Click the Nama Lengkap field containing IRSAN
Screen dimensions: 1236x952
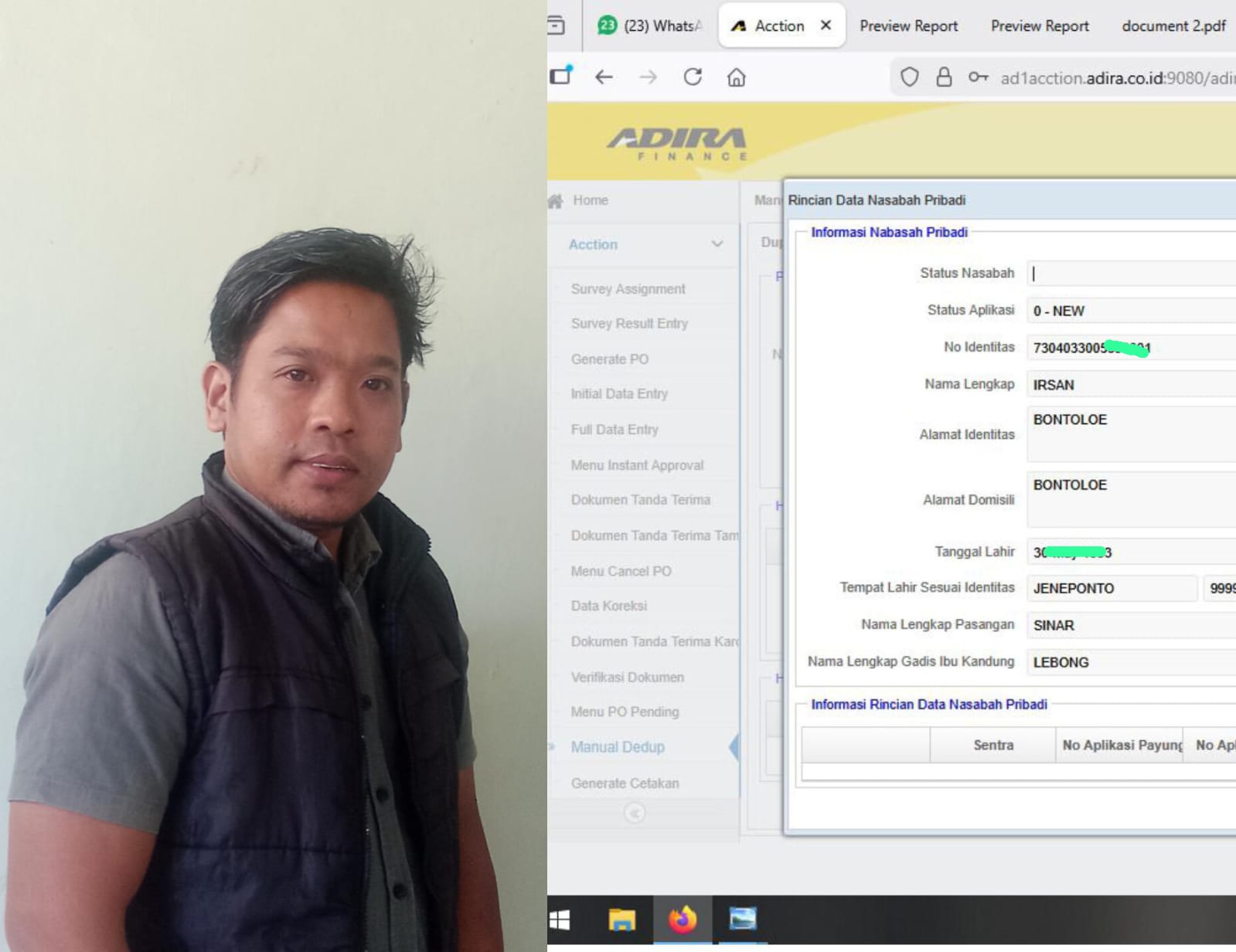(x=1131, y=385)
